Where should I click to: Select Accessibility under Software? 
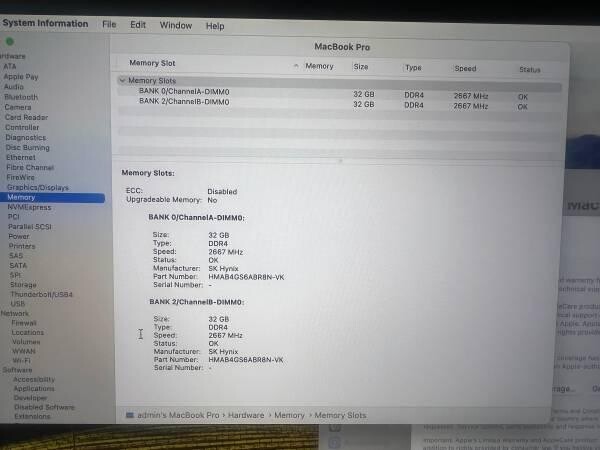click(x=34, y=379)
